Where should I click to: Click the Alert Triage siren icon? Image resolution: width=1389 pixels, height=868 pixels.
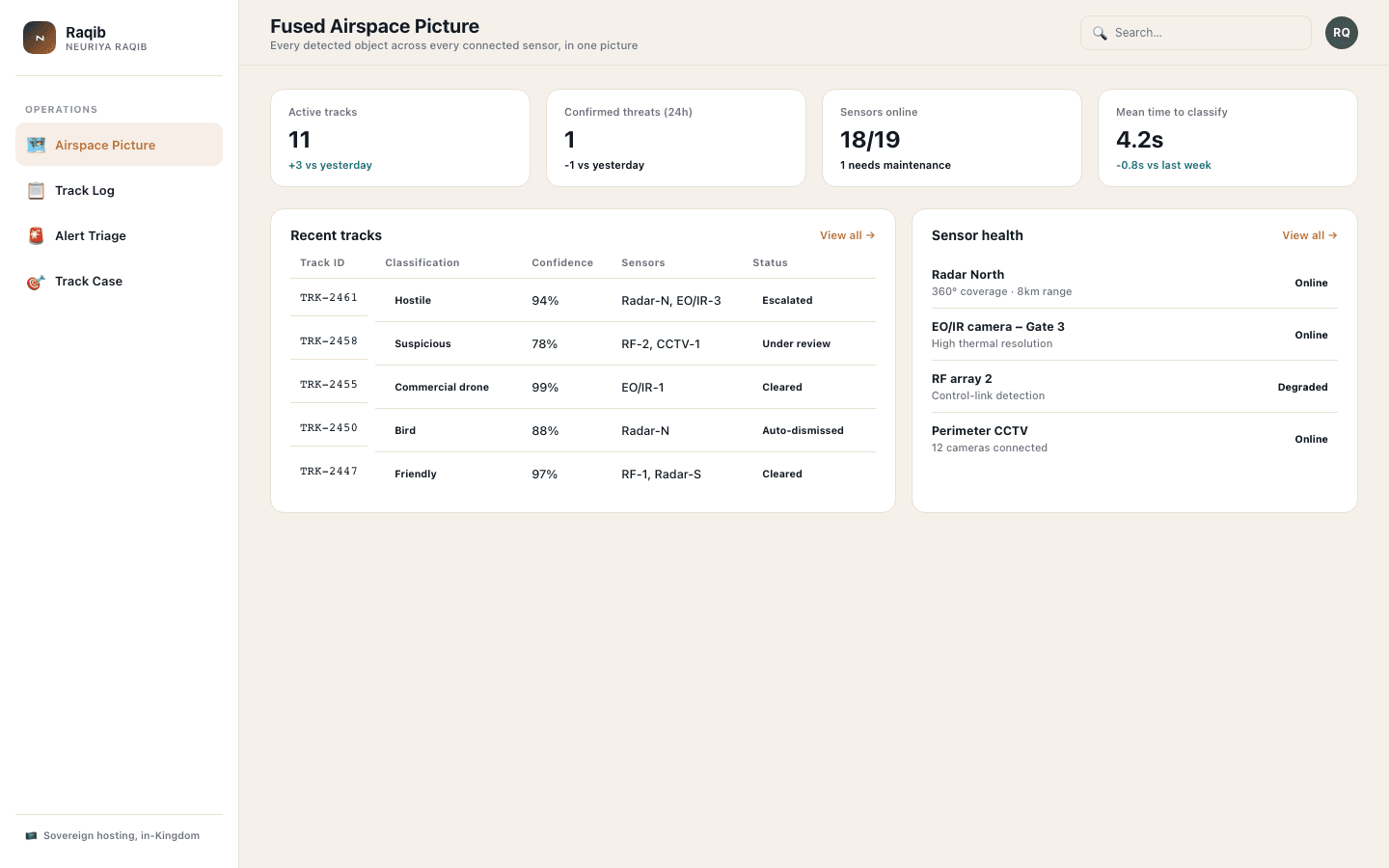36,235
